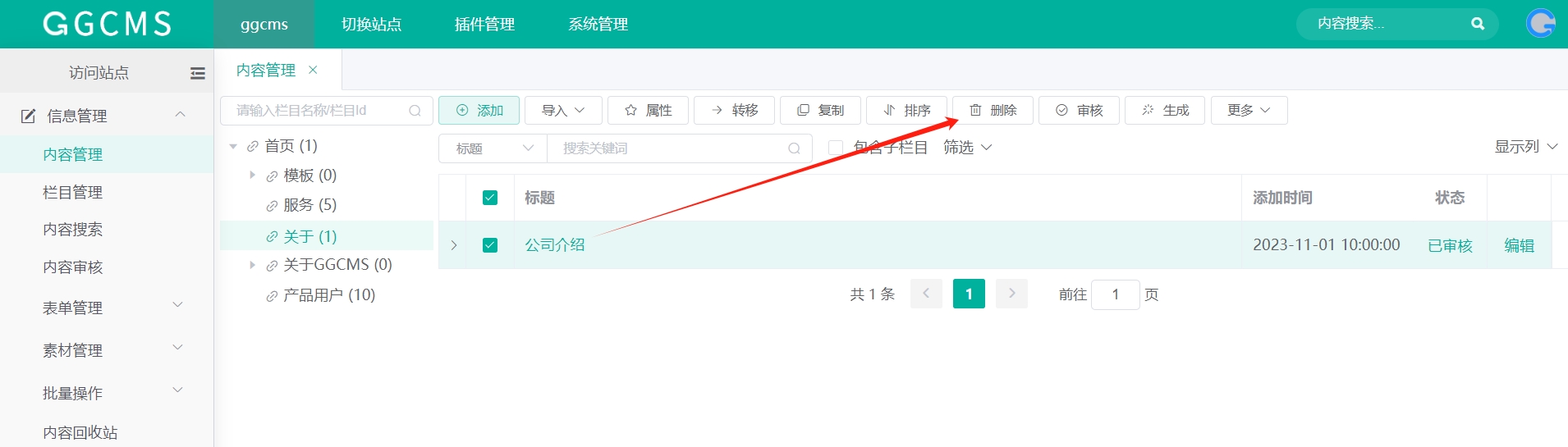This screenshot has width=1568, height=447.
Task: Go to next page arrow
Action: tap(1011, 294)
